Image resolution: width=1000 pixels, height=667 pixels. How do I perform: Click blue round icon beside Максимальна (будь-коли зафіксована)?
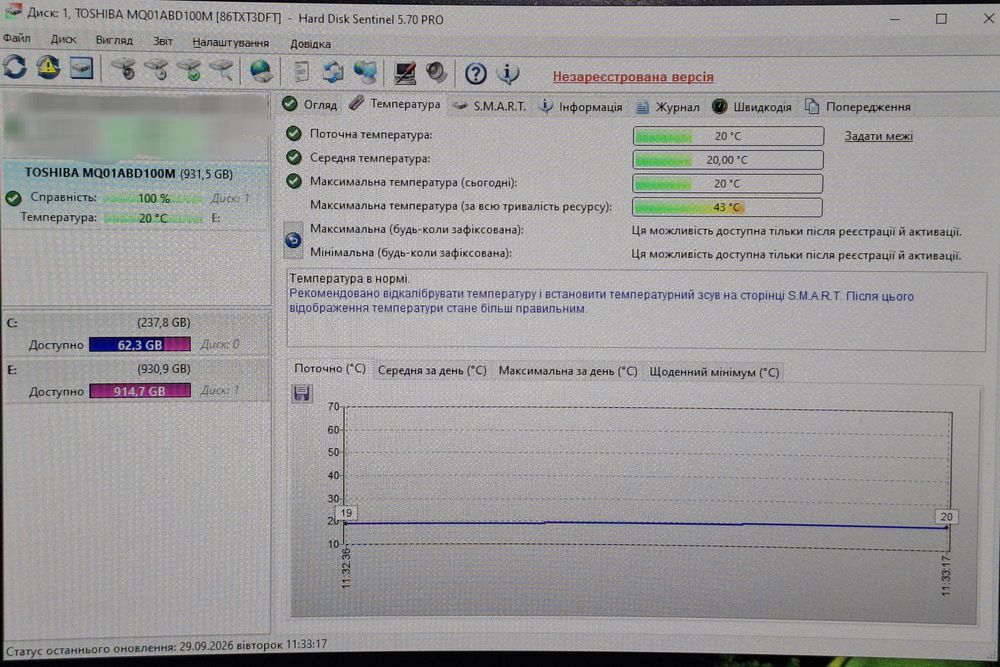point(293,240)
